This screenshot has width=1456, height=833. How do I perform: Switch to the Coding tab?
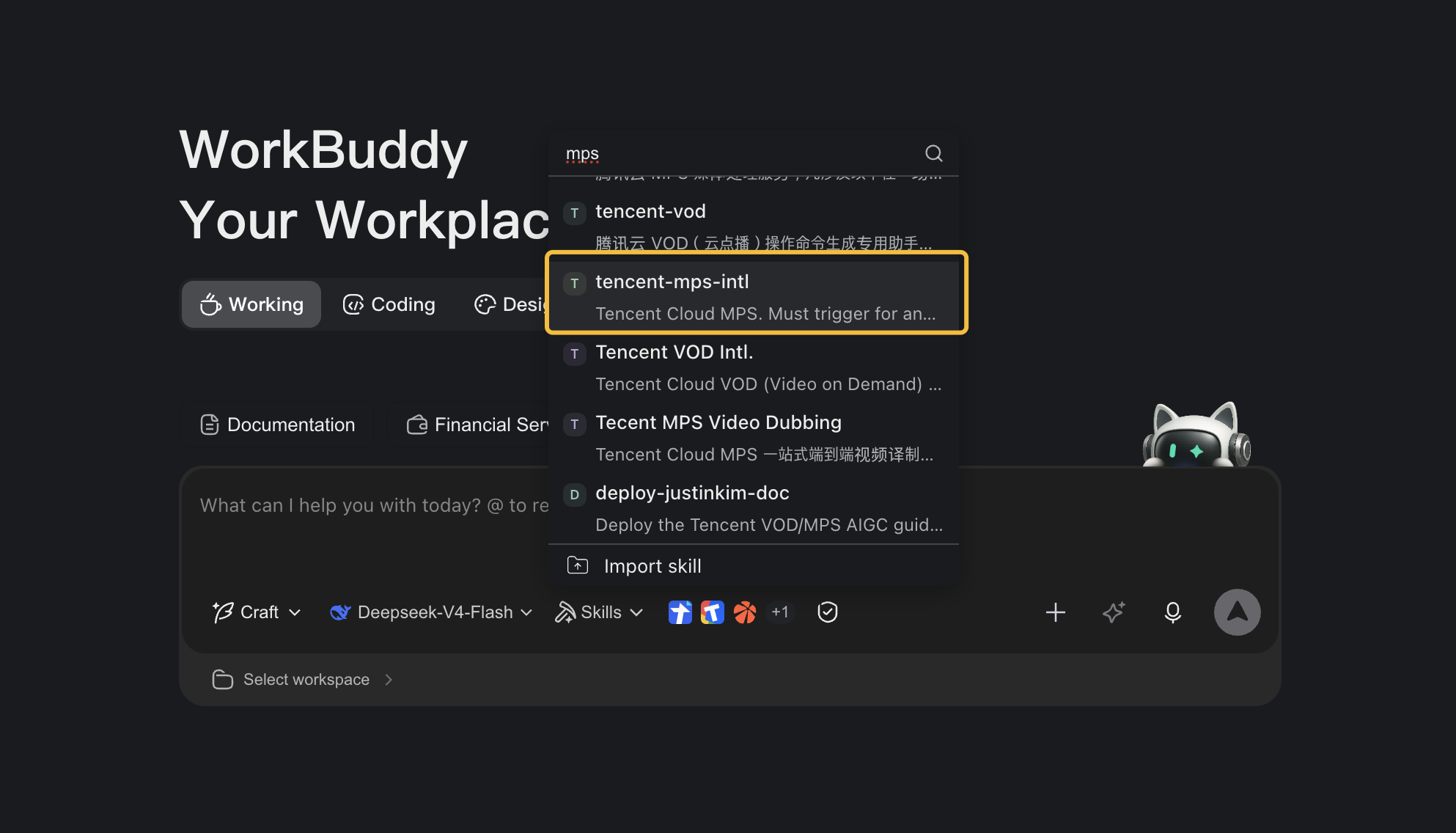pyautogui.click(x=389, y=304)
